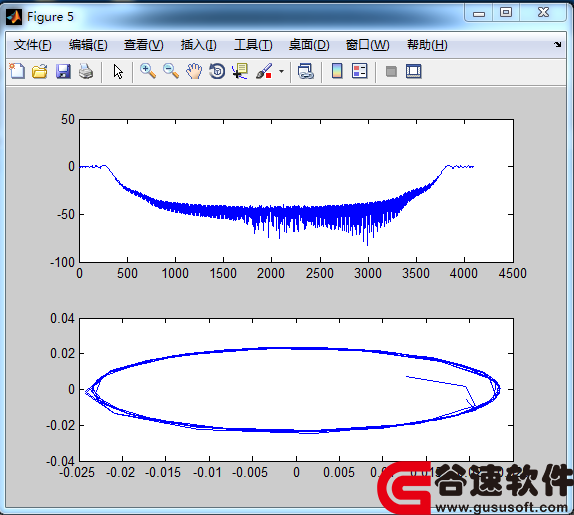Toggle the Brush data tool
Image resolution: width=574 pixels, height=515 pixels.
[264, 71]
